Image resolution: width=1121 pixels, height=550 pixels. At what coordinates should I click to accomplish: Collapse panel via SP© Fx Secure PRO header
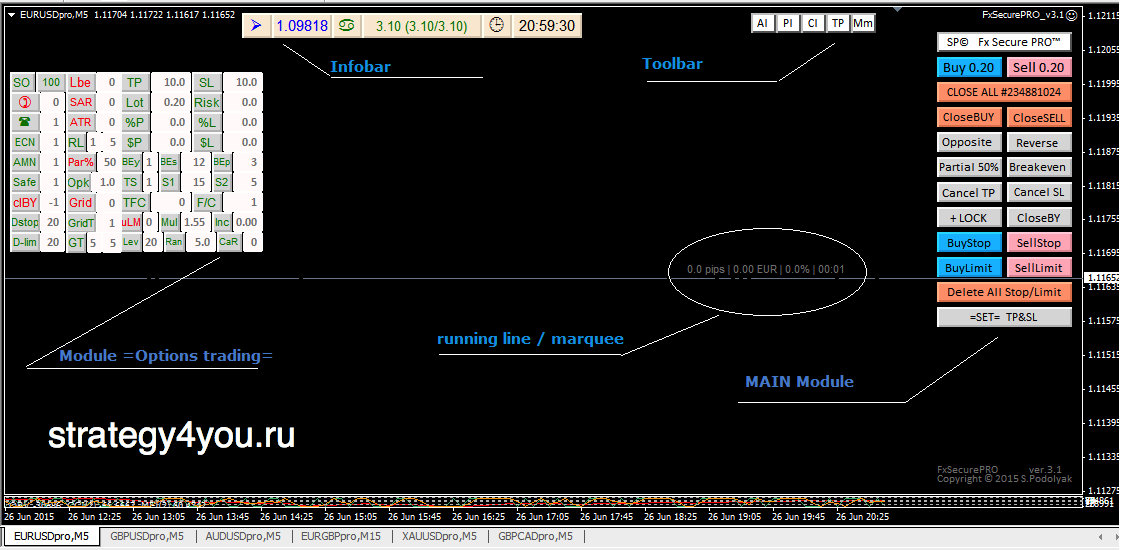coord(1004,42)
